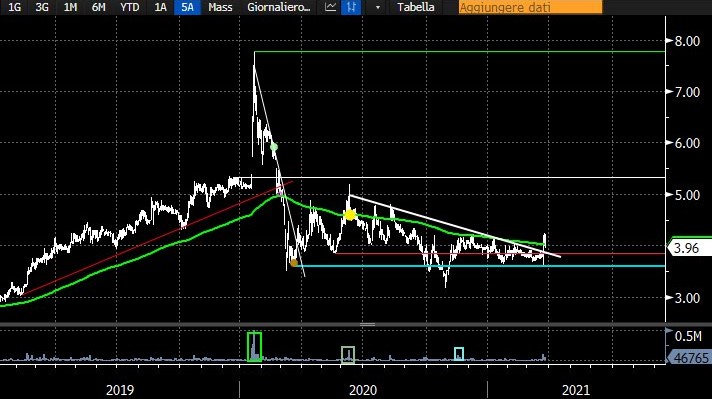Select the 3G time range
This screenshot has width=712, height=399.
pos(42,7)
